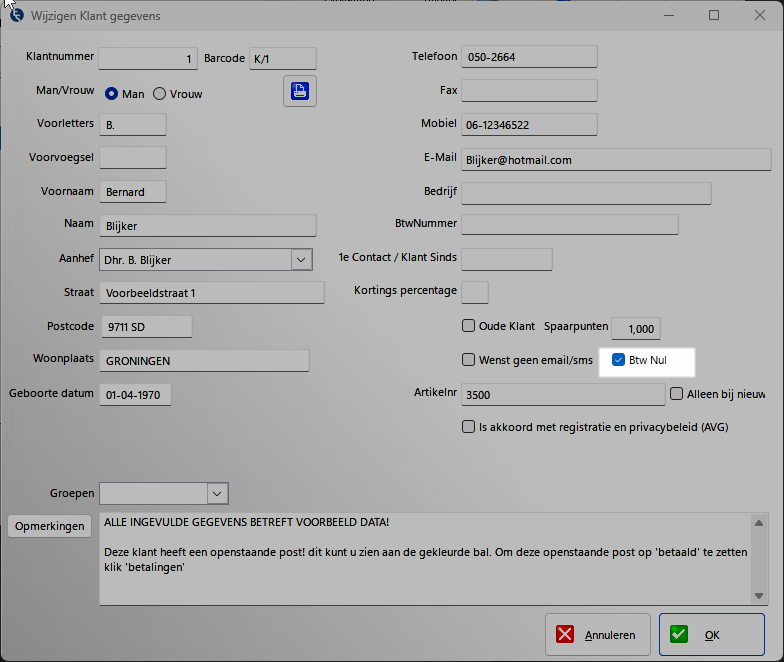Click inside the Opmerkingen text area
The image size is (784, 662).
pos(425,559)
